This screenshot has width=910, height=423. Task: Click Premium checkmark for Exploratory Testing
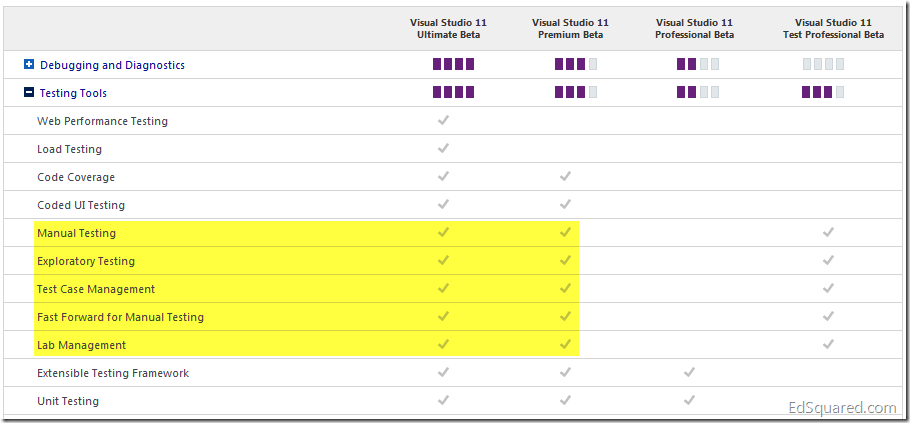pos(565,260)
